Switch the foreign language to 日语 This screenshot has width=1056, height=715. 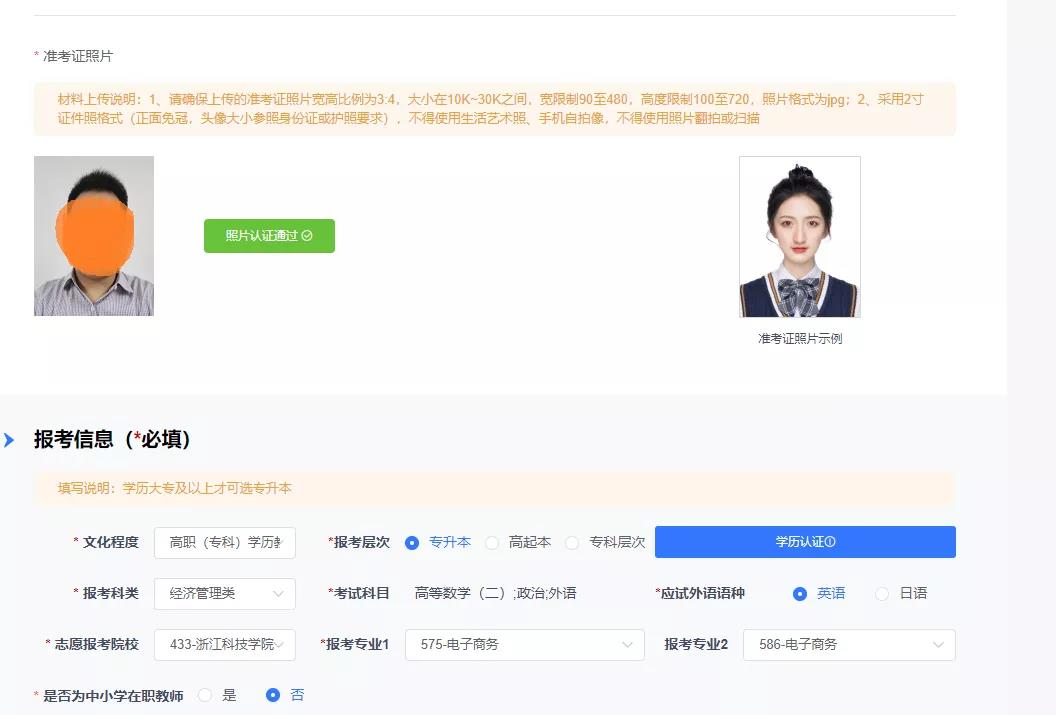pyautogui.click(x=881, y=593)
